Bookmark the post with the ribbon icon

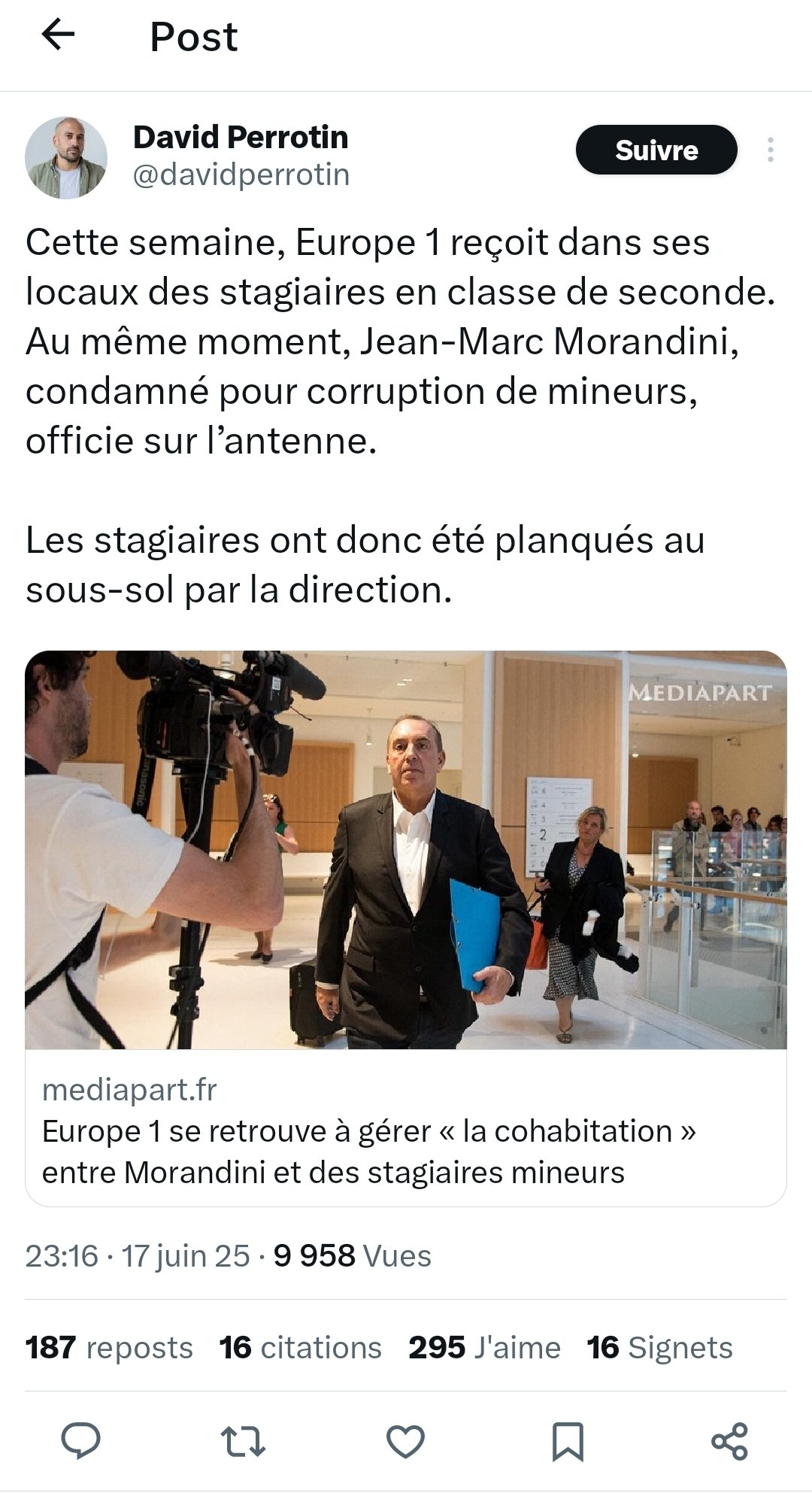tap(568, 1441)
